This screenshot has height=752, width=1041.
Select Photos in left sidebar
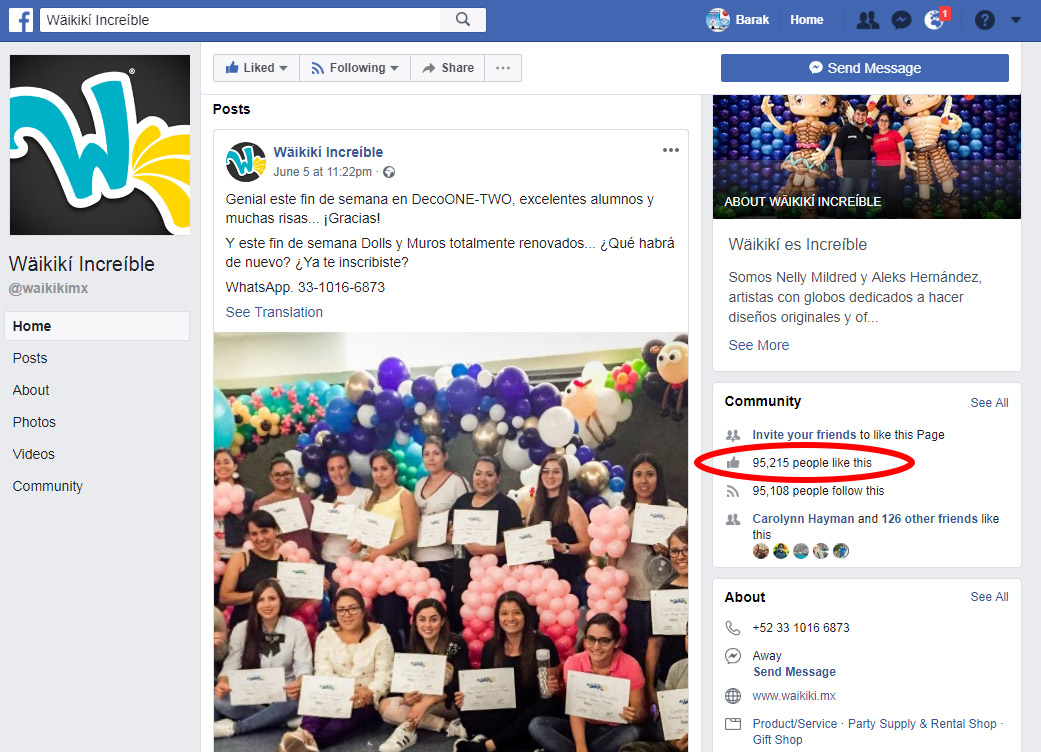(34, 422)
